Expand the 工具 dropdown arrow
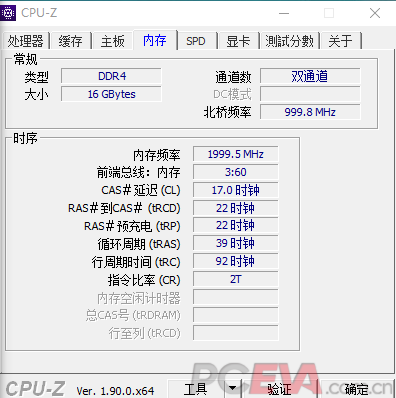Screen dimensions: 396x398 233,389
